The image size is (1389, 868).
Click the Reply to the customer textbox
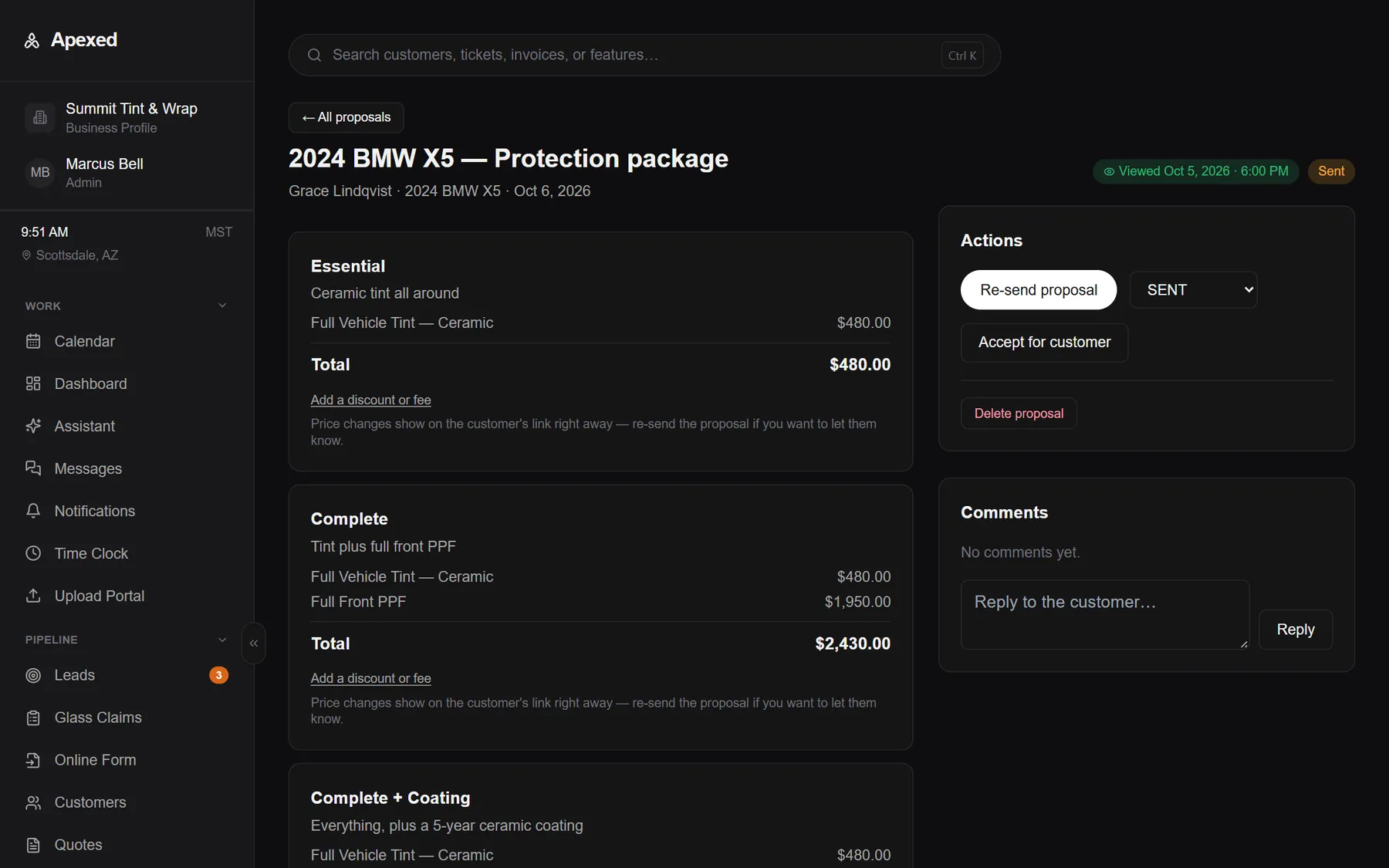click(1105, 615)
